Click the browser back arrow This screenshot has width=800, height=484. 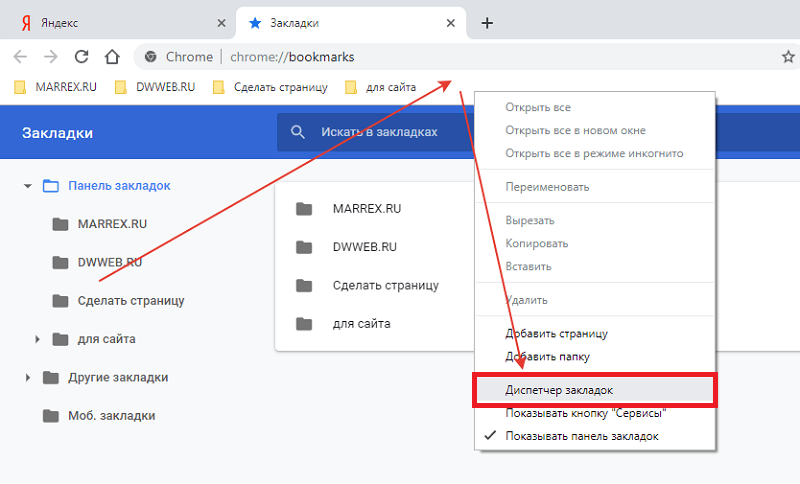[20, 57]
